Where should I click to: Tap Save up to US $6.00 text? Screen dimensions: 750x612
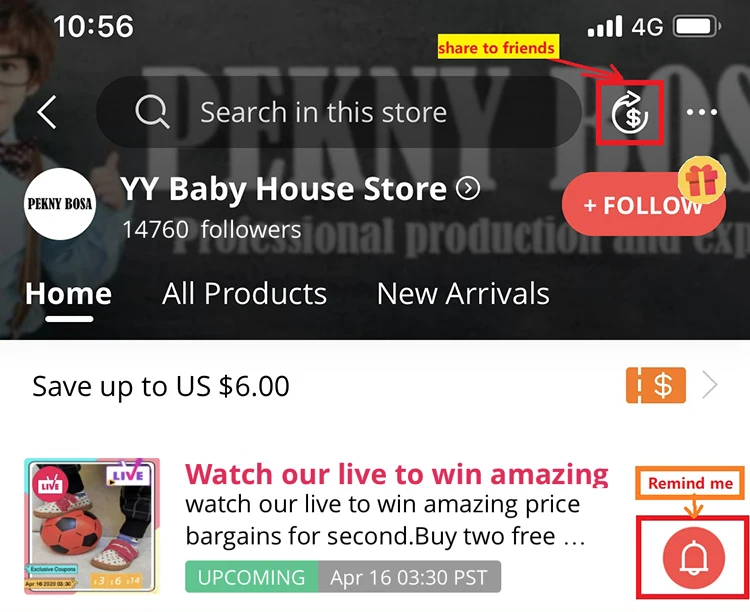click(161, 386)
